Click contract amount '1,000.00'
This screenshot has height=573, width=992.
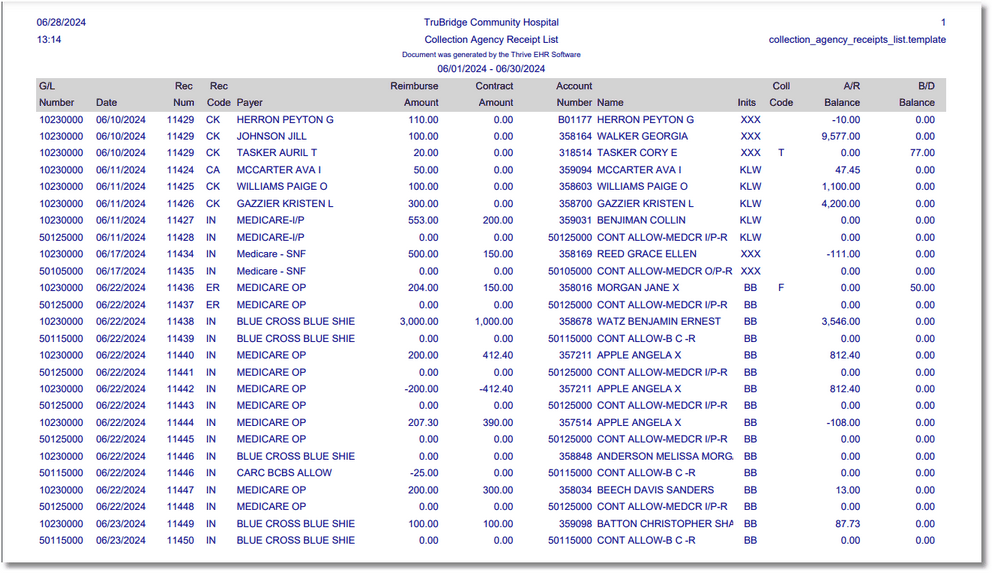[x=493, y=321]
